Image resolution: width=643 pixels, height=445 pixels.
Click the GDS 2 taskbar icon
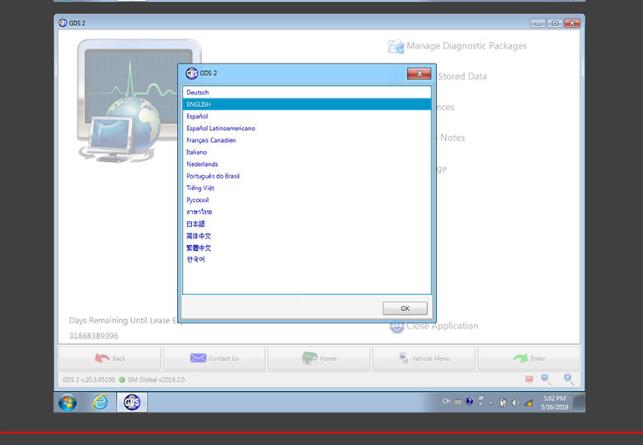[x=131, y=402]
